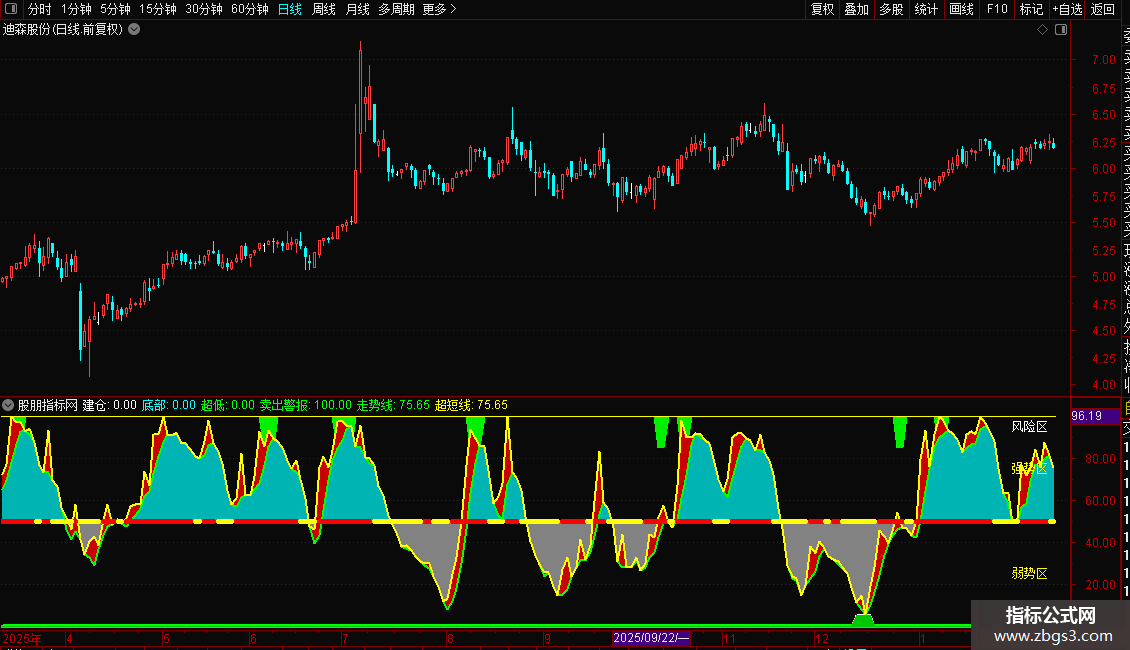The image size is (1130, 650).
Task: Click the 20.00 indicator axis label
Action: 1100,584
